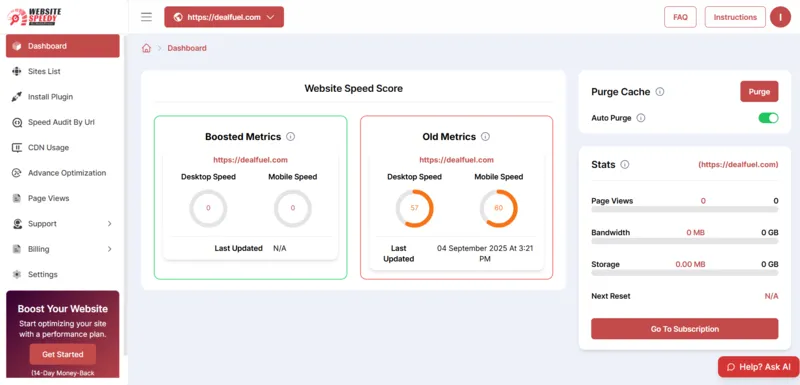Click the Stats dealfuel.com link

[x=738, y=165]
